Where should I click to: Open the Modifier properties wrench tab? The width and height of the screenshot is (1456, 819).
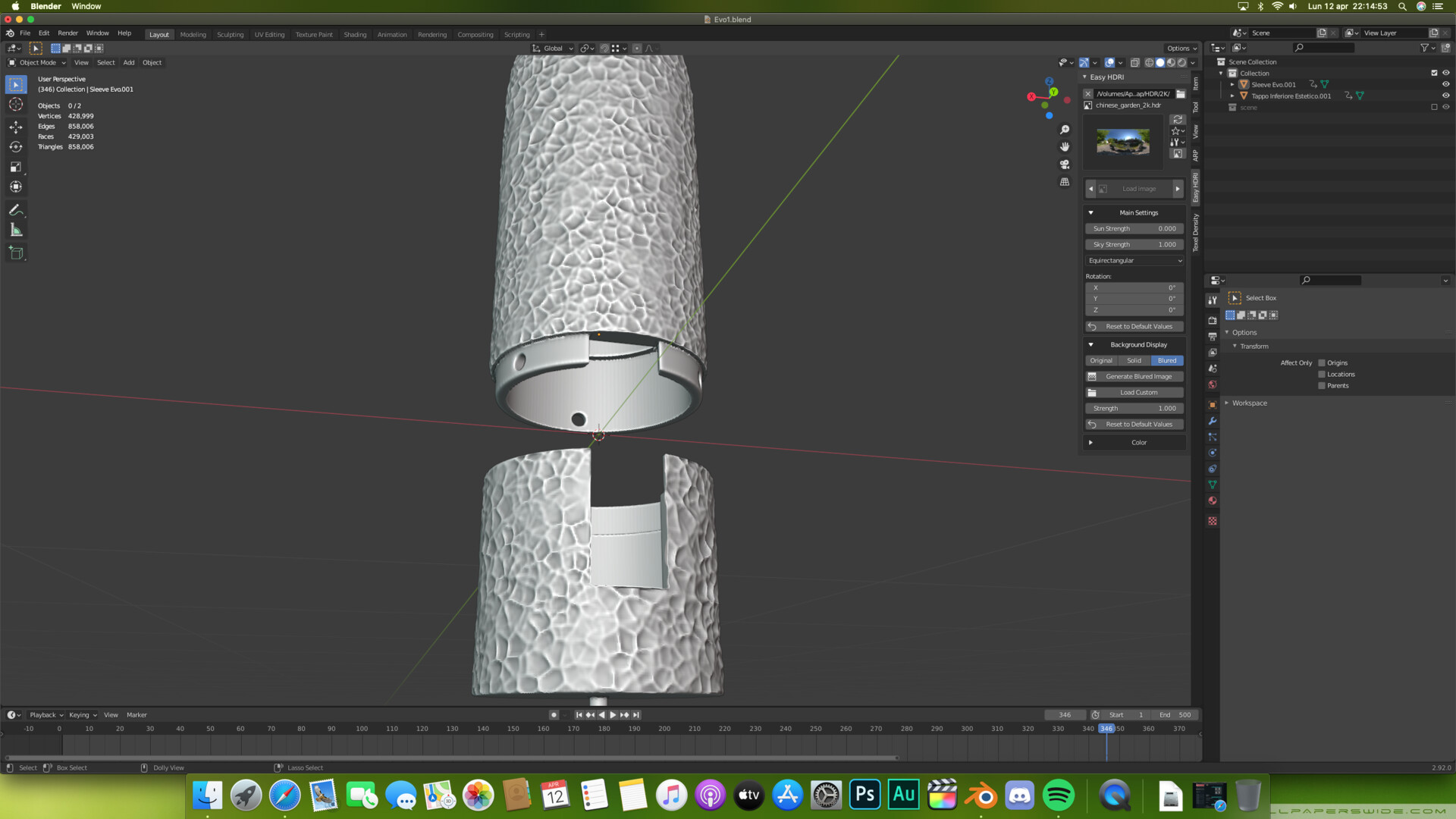click(1213, 421)
